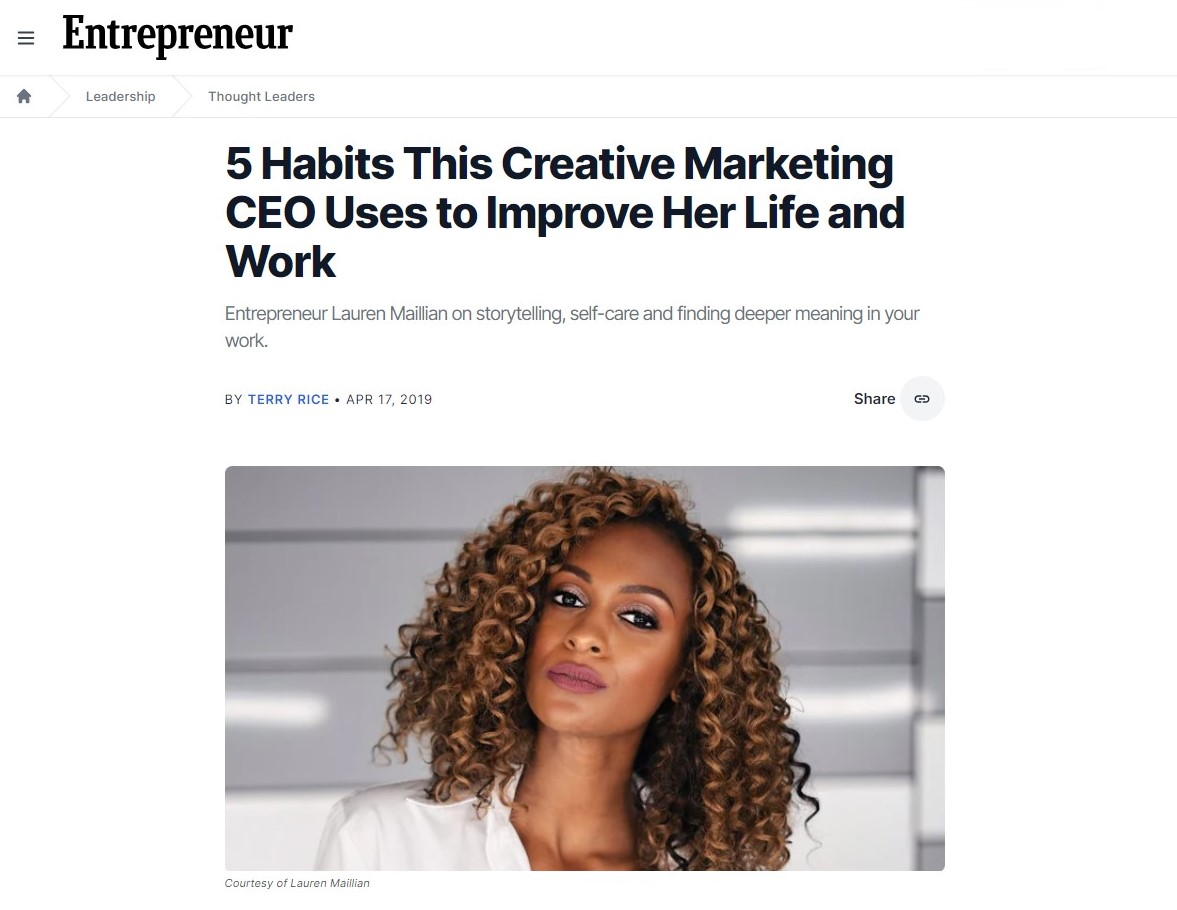
Task: Open the hero portrait image
Action: [585, 668]
